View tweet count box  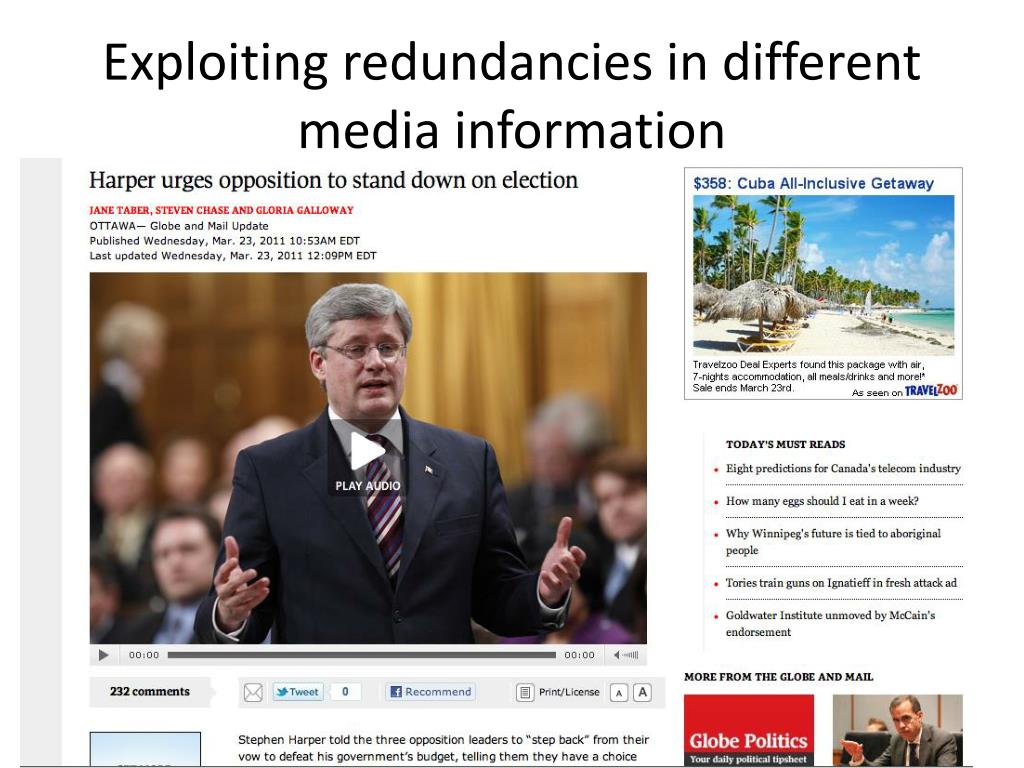345,692
